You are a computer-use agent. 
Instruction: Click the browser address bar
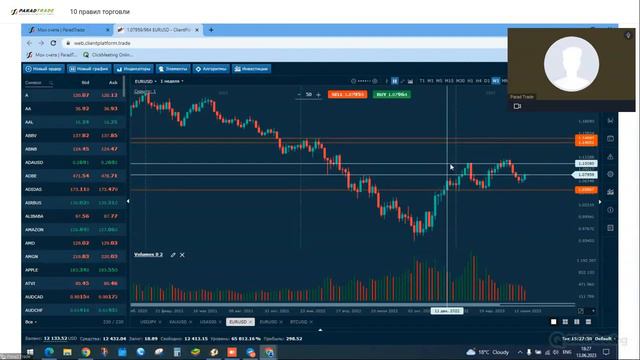tap(286, 43)
